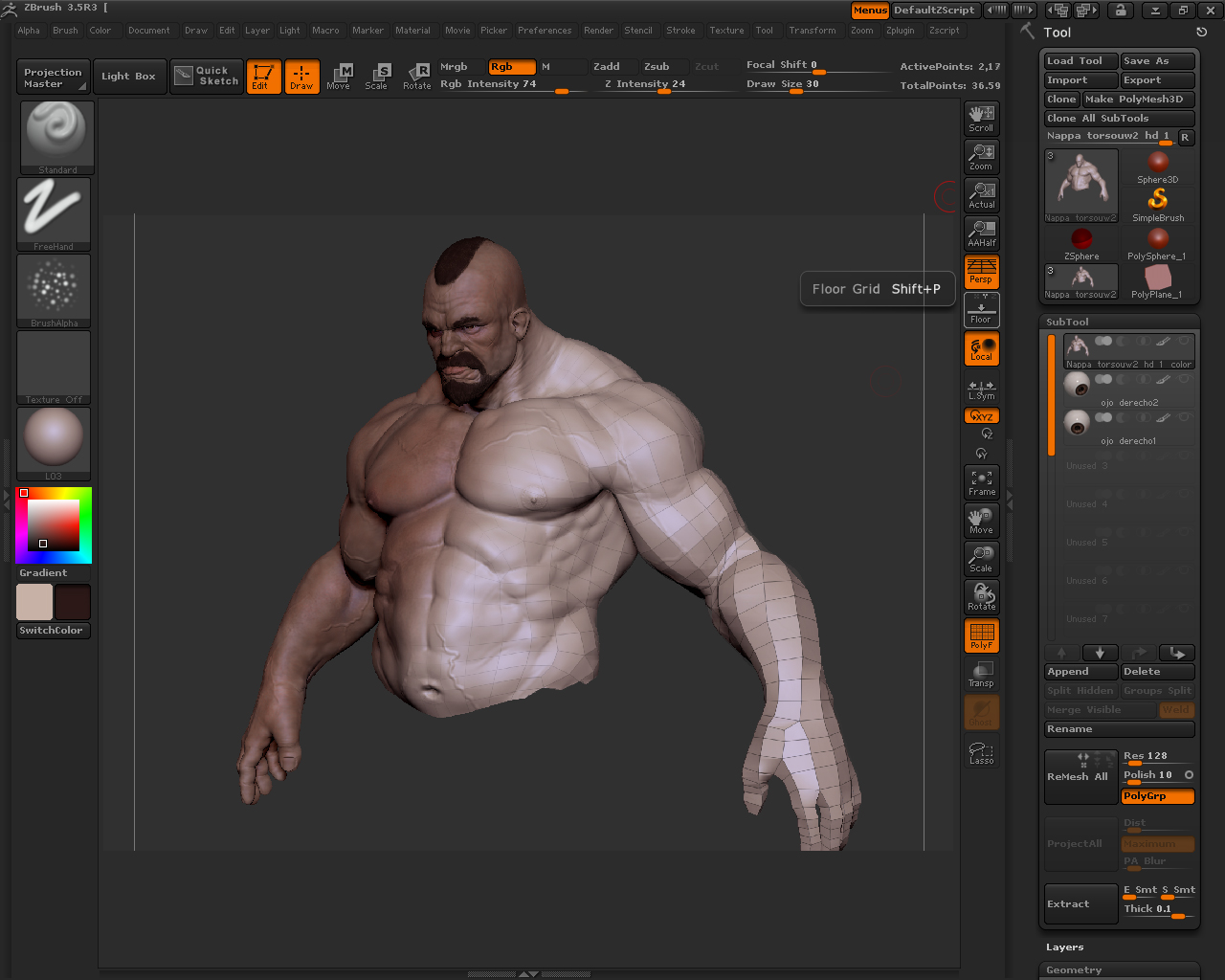Toggle Transp transparency mode

pos(982,674)
